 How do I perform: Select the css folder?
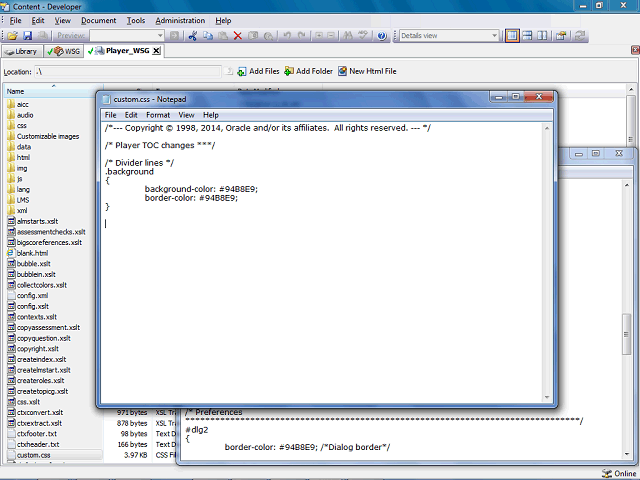point(21,126)
